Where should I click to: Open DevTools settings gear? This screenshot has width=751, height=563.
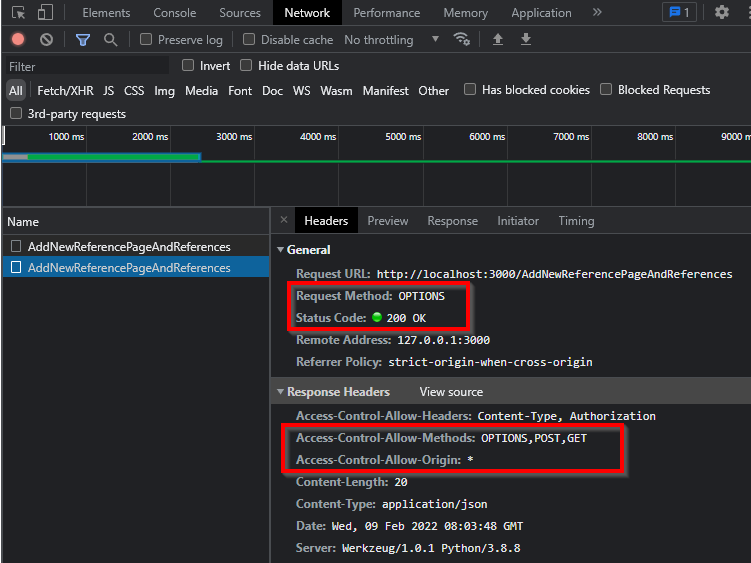[722, 12]
